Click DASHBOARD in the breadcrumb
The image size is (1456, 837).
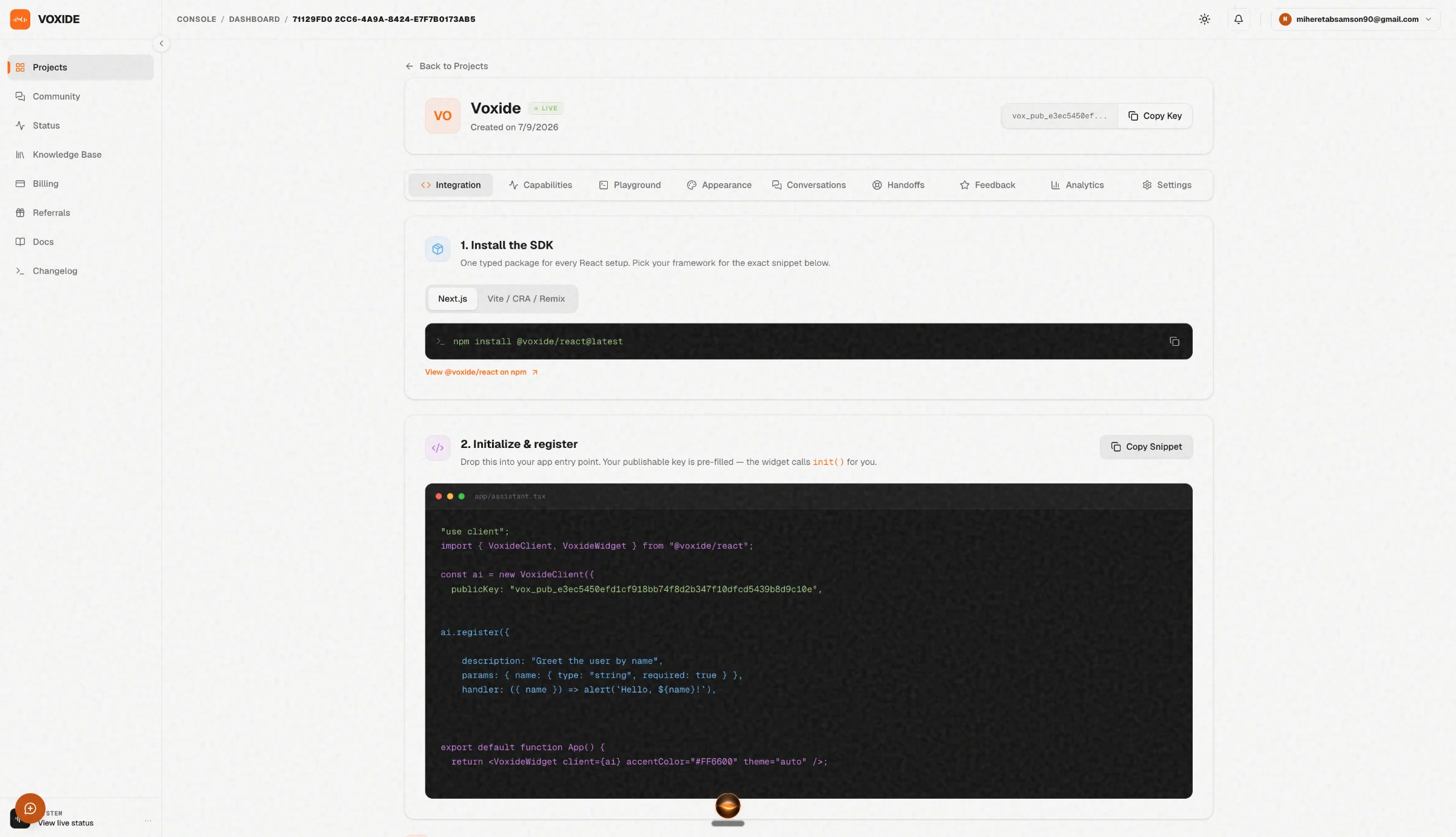point(254,19)
